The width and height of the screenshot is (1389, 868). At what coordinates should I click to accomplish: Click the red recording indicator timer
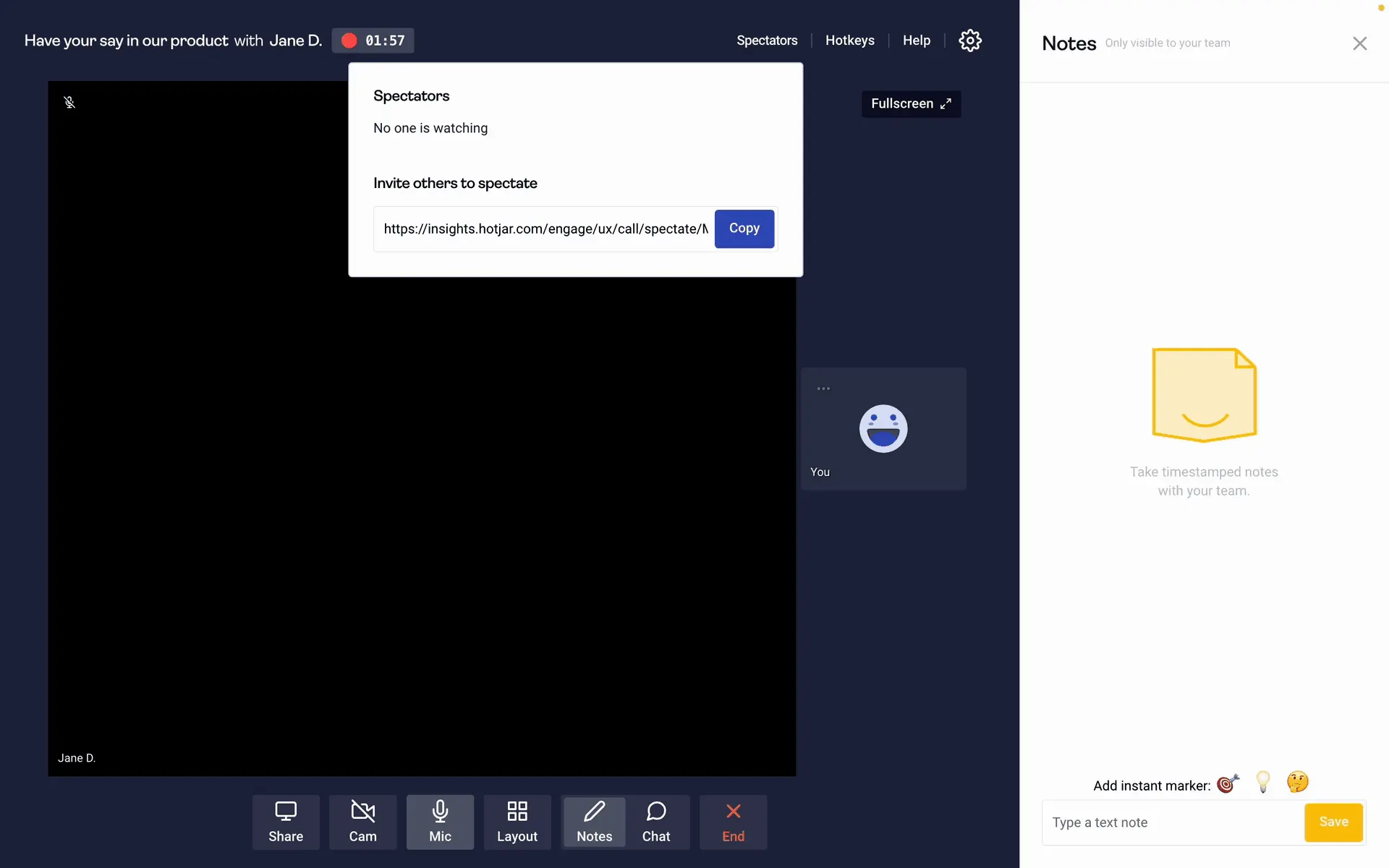373,41
